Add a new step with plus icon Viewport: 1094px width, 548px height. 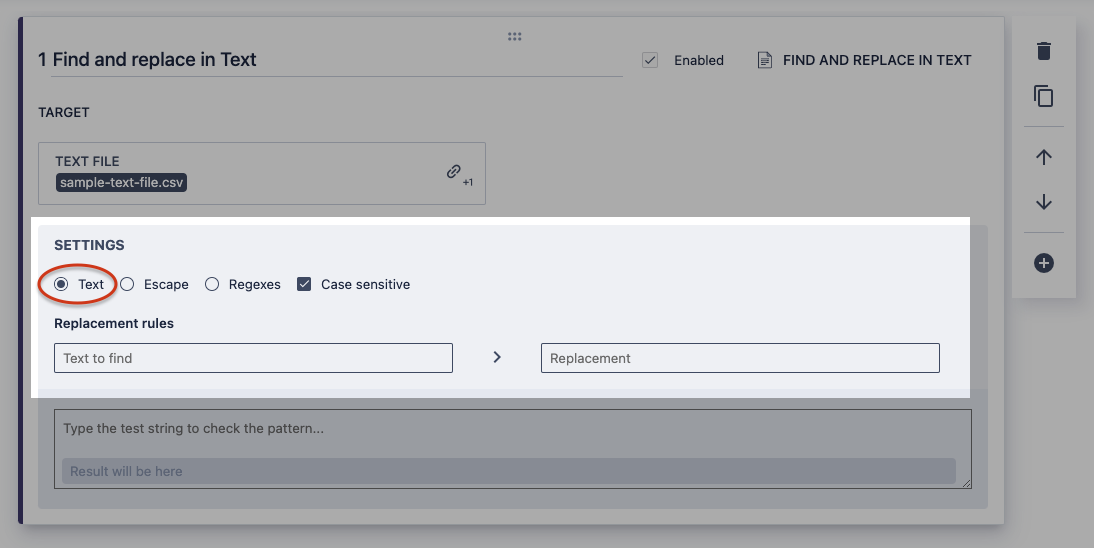[x=1043, y=263]
